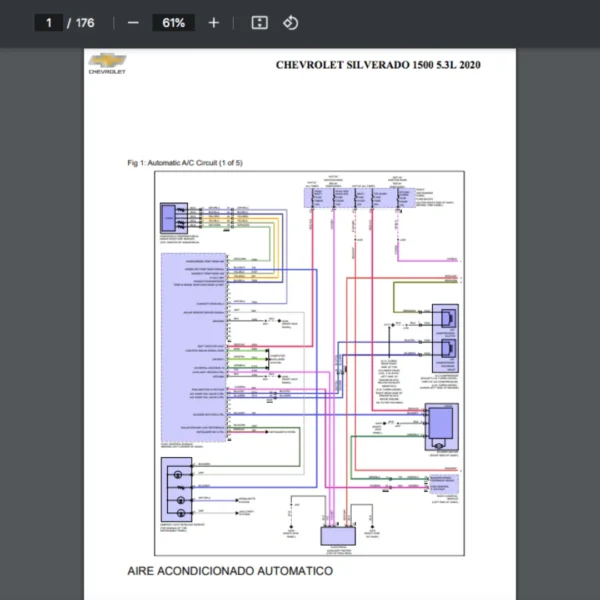Click the rotate counterclockwise icon
Image resolution: width=600 pixels, height=600 pixels.
(x=290, y=22)
